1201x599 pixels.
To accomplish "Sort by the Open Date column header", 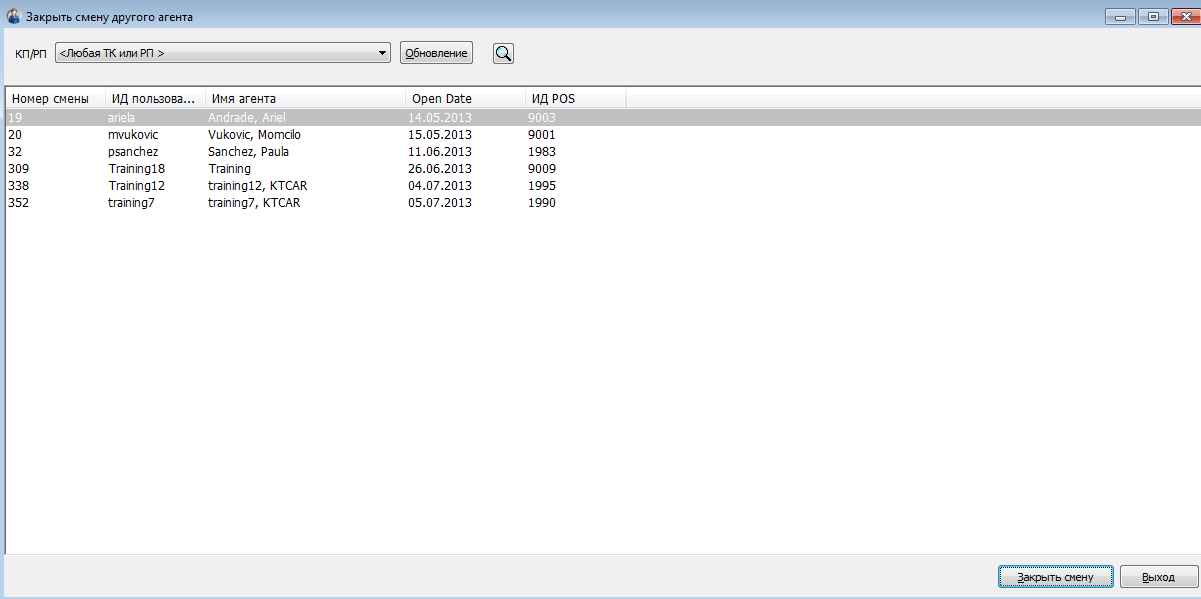I will (465, 98).
